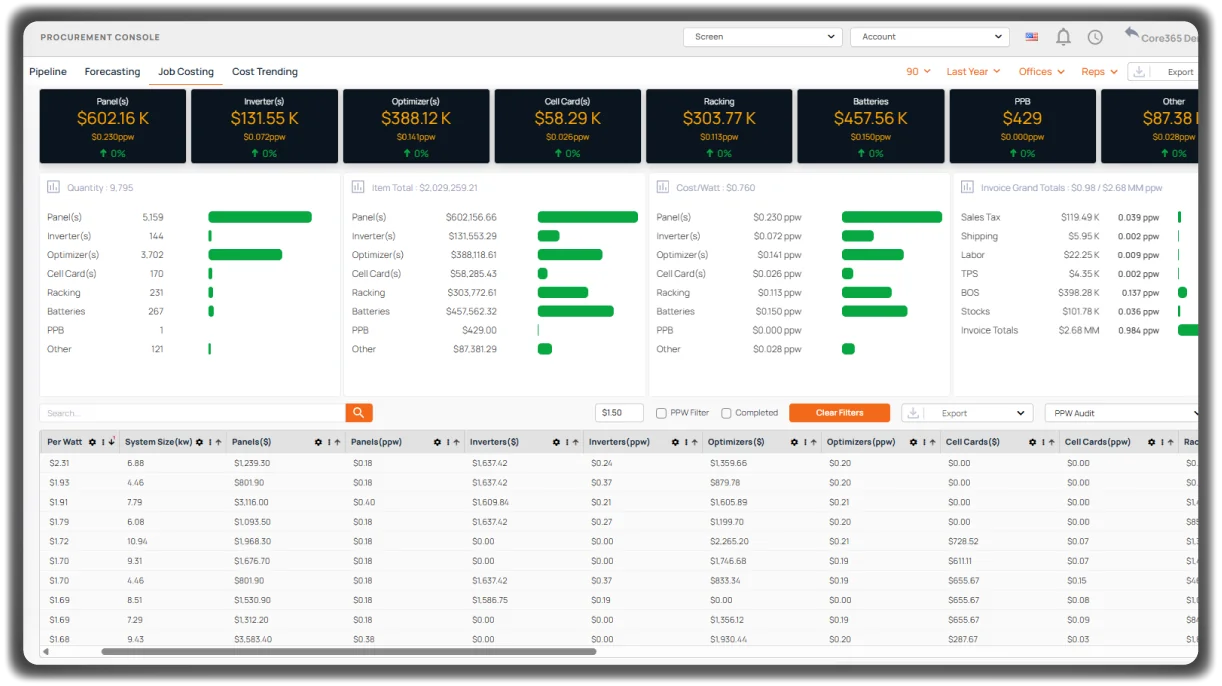Click the Optimizer(s) $388.12 K card
Viewport: 1222px width, 686px height.
[416, 126]
